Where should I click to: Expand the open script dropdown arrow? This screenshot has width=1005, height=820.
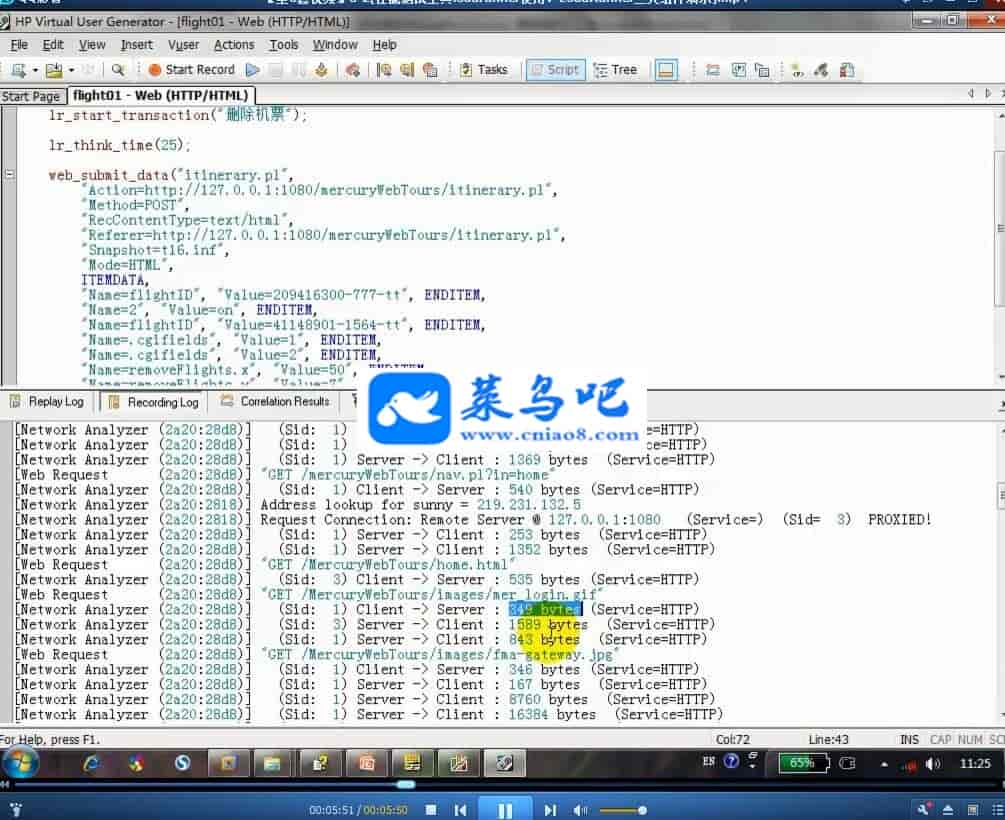pyautogui.click(x=71, y=70)
